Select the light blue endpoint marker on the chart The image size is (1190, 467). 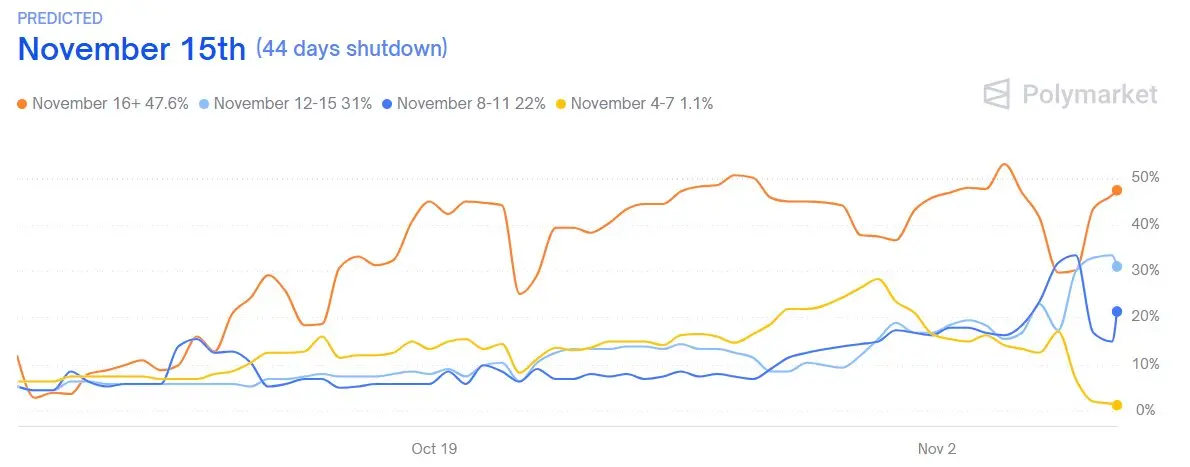[x=1117, y=266]
